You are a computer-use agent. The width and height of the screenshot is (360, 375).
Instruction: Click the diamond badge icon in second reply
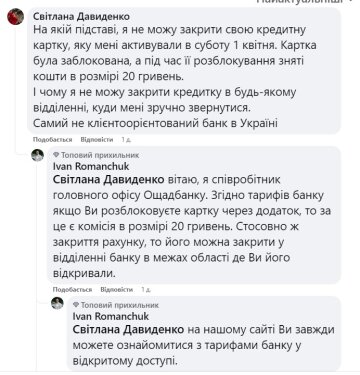76,305
